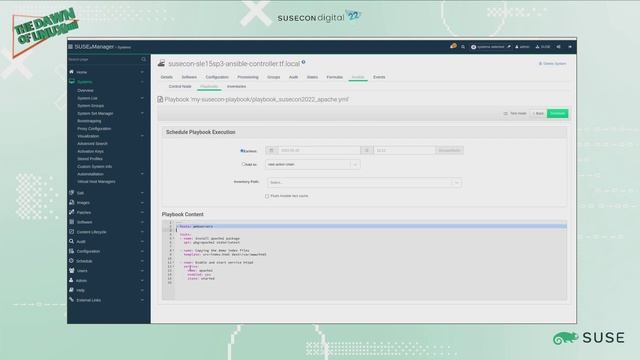The height and width of the screenshot is (360, 640).
Task: Click the External Links chain icon
Action: [x=71, y=300]
